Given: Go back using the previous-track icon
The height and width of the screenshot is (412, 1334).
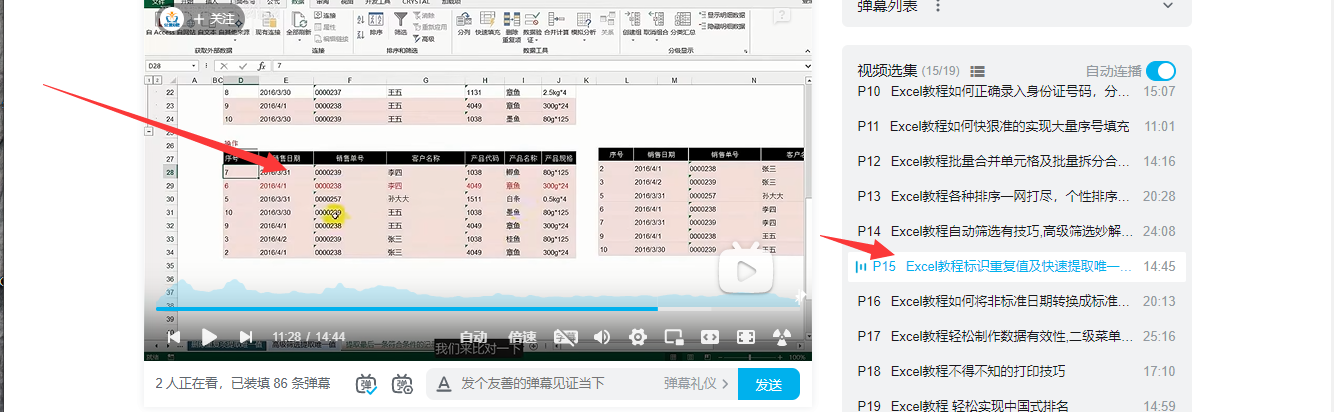Looking at the screenshot, I should pos(173,337).
